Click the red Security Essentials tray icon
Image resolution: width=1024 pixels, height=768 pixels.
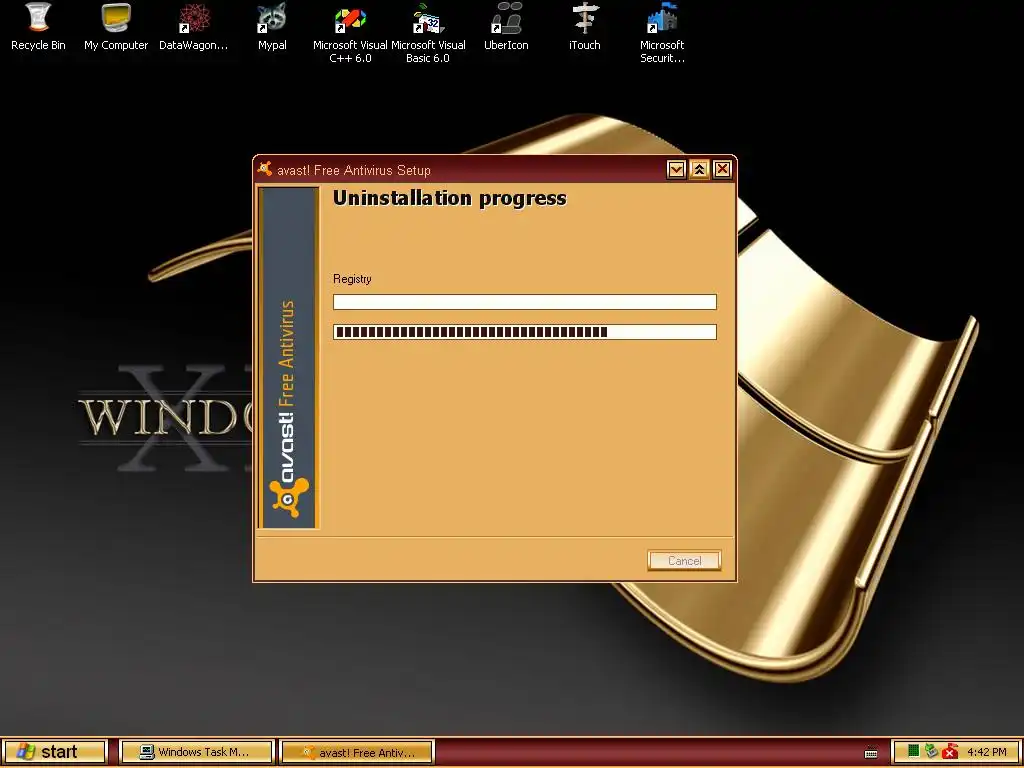click(950, 752)
